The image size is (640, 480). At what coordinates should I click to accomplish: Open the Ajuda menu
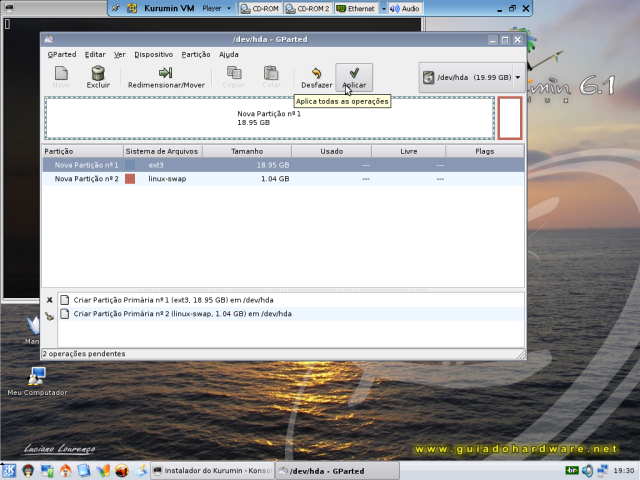click(229, 54)
